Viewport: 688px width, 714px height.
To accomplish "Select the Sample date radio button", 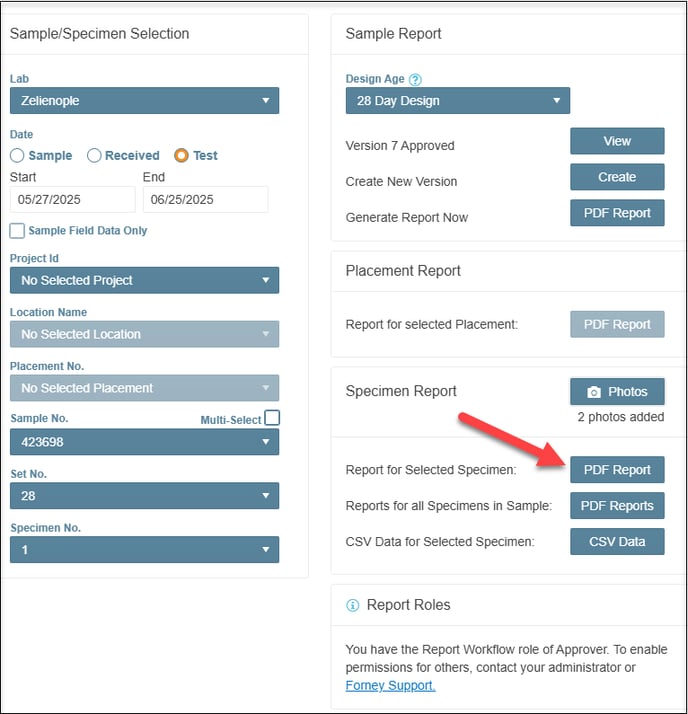I will 17,155.
